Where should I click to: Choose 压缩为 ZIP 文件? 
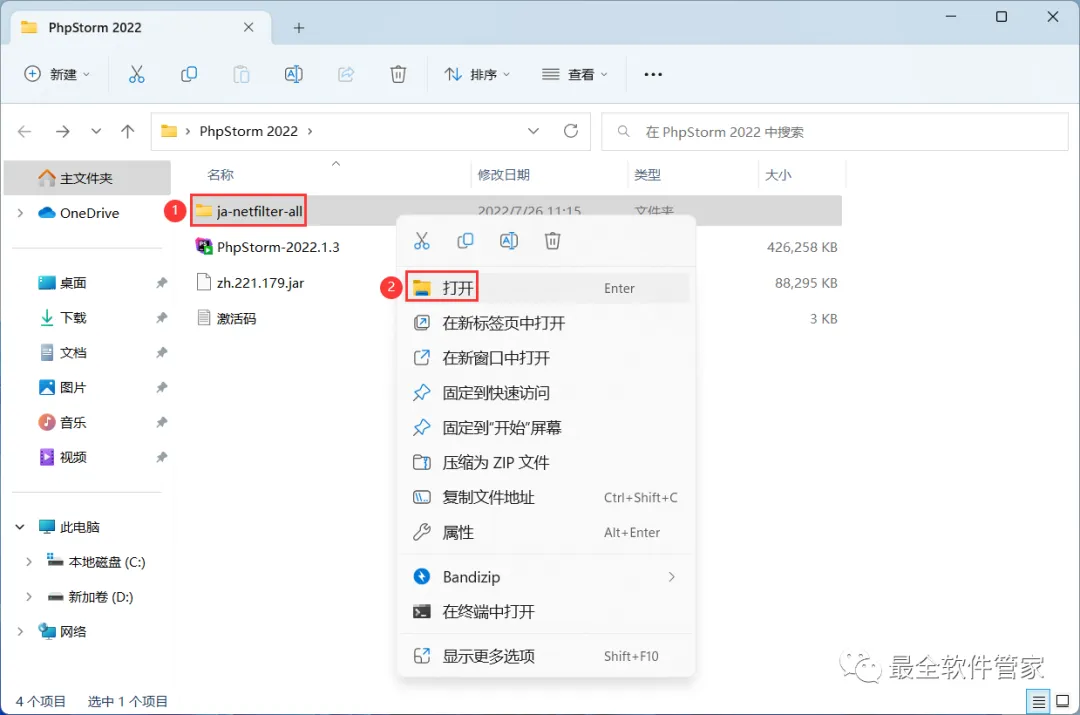coord(547,463)
